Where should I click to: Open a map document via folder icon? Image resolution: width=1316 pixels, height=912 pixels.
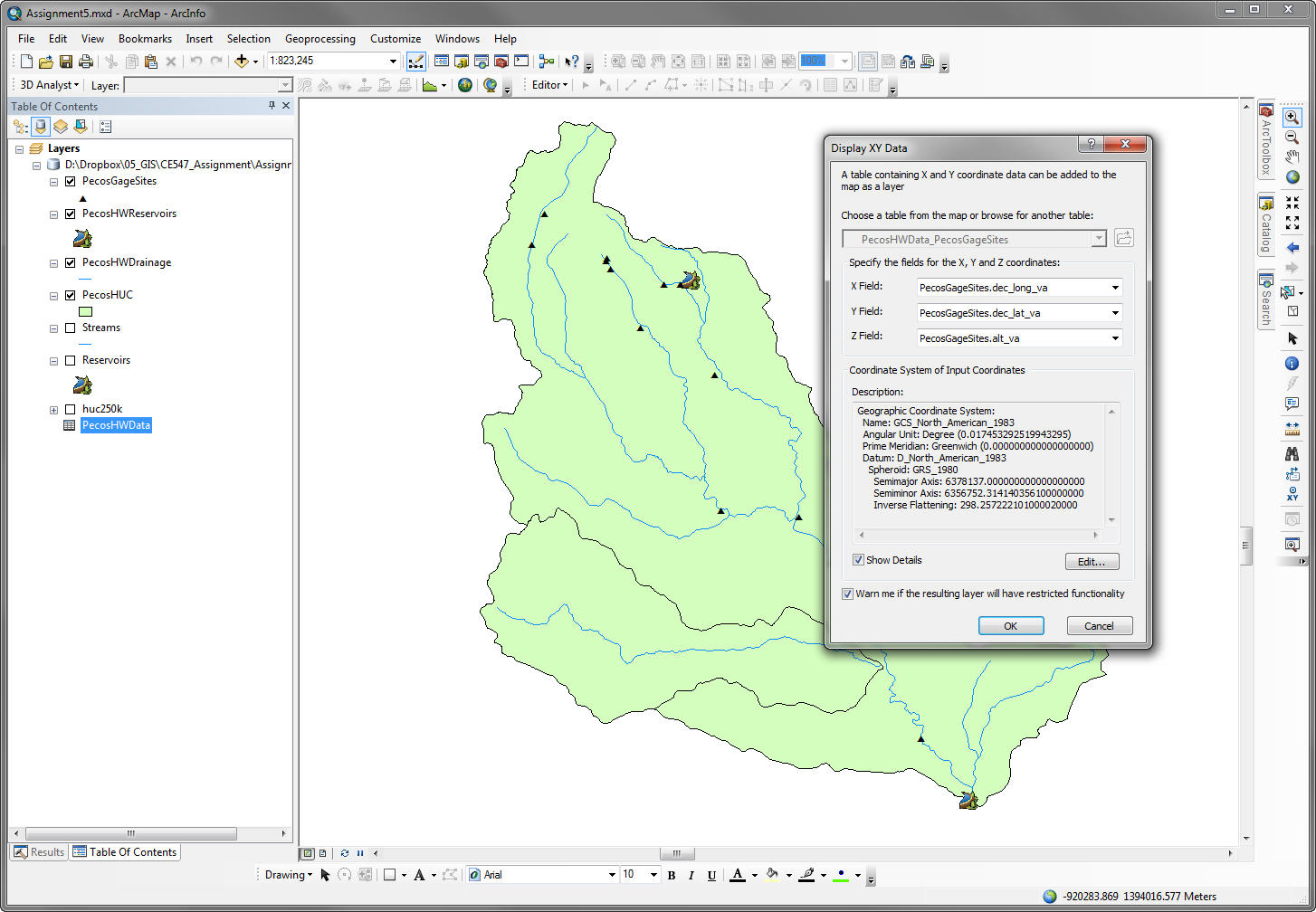pos(45,62)
